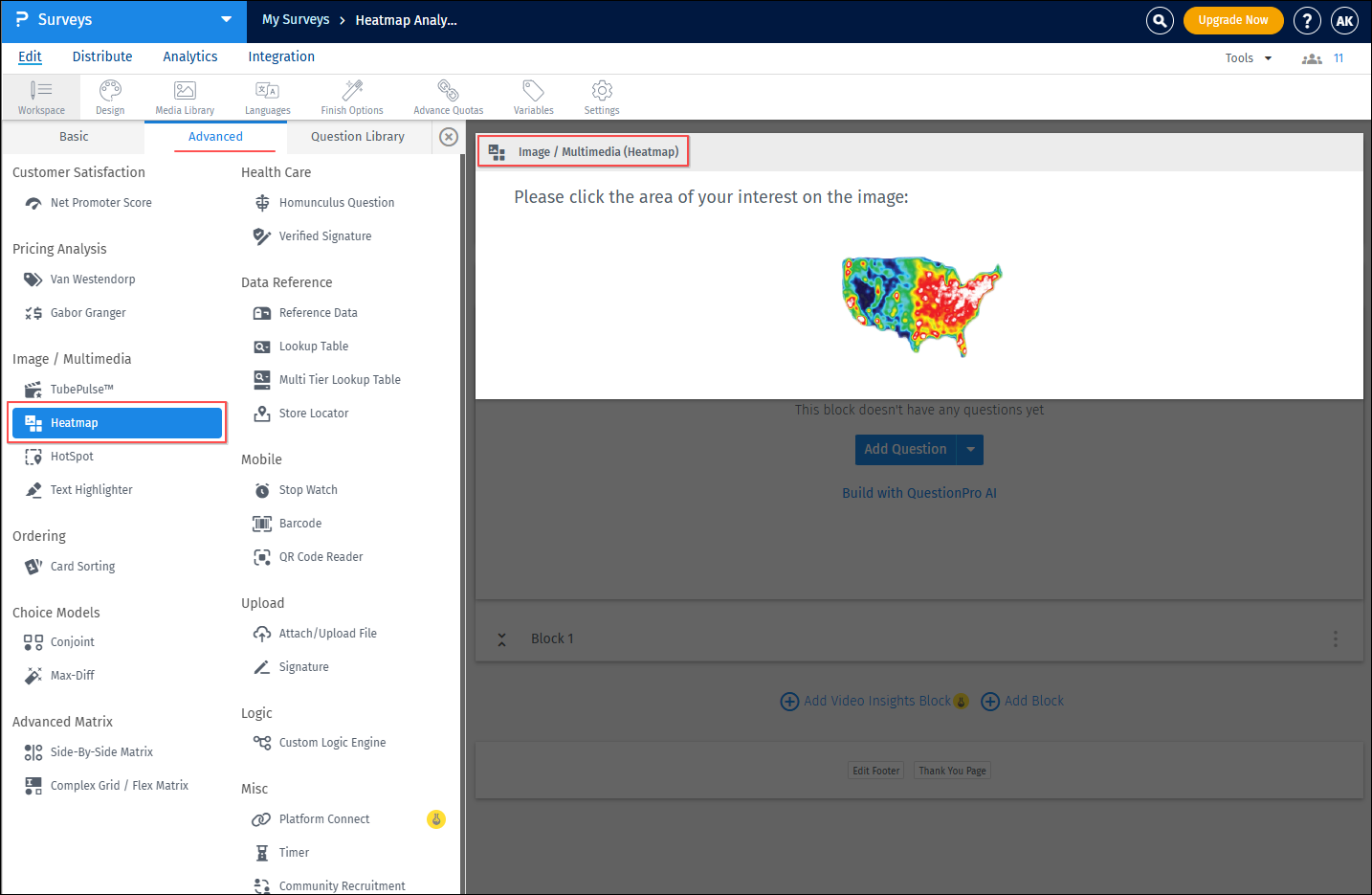Open the Settings gear icon
Screen dimensions: 1372x895
[x=602, y=98]
